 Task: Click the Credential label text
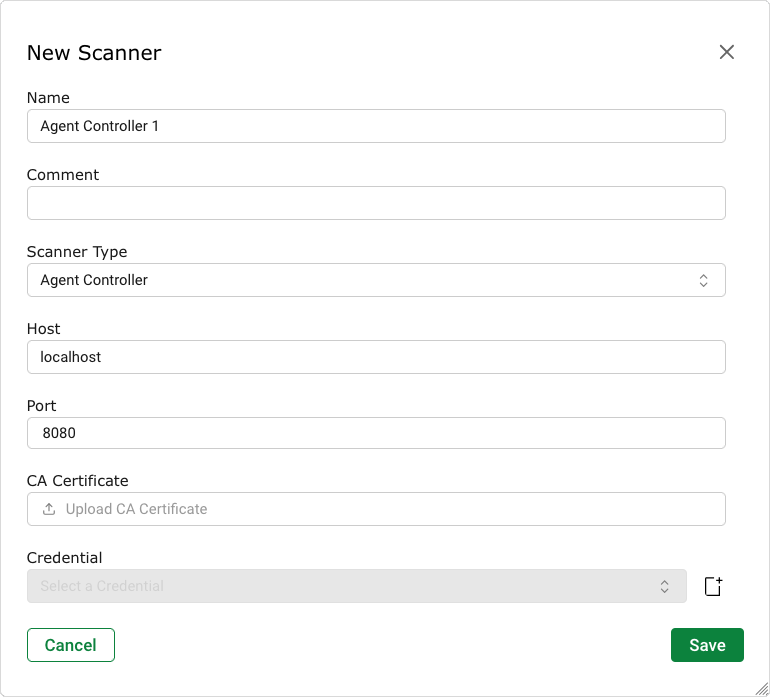pyautogui.click(x=64, y=558)
